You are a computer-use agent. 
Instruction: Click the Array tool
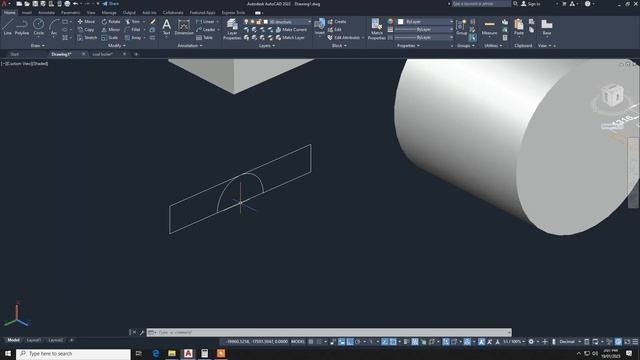(133, 38)
